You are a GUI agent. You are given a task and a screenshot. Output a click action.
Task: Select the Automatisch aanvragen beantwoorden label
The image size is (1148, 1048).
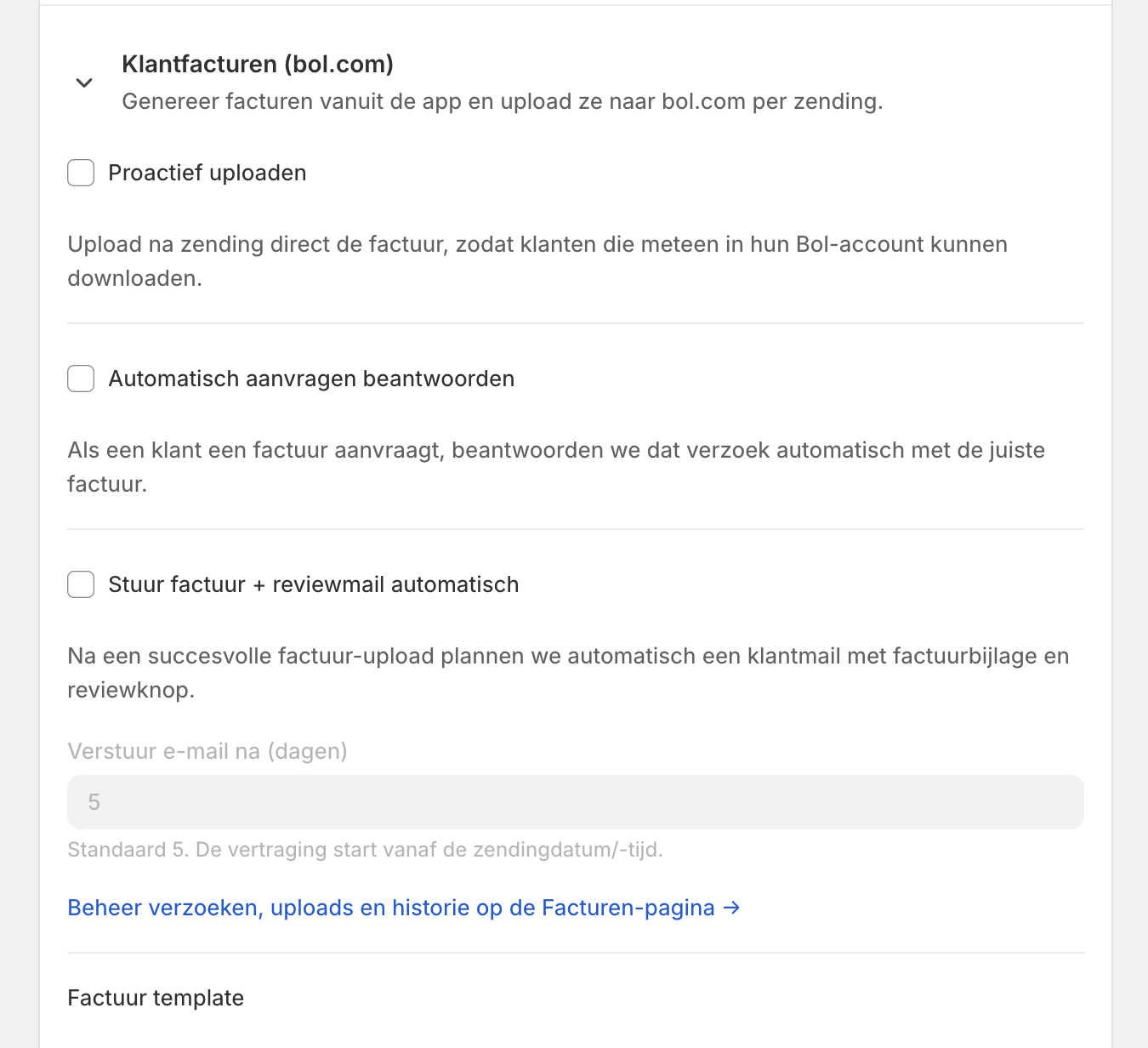311,379
